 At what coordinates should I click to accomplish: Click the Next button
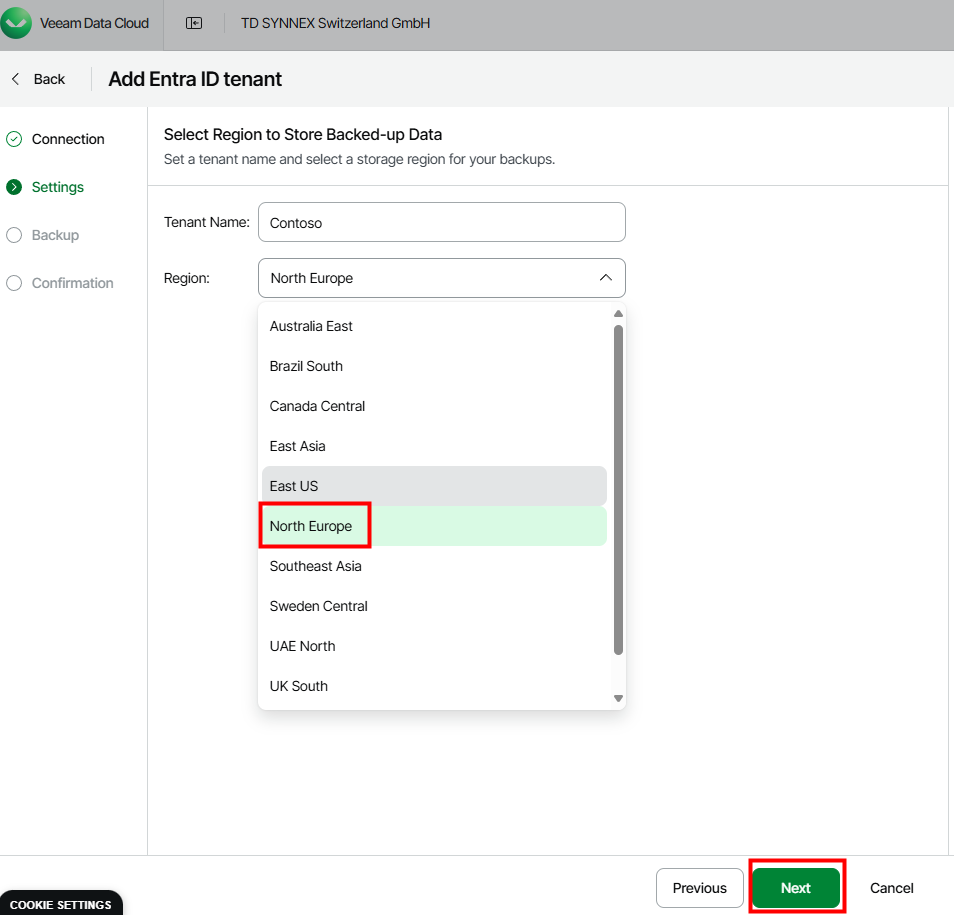[x=795, y=888]
